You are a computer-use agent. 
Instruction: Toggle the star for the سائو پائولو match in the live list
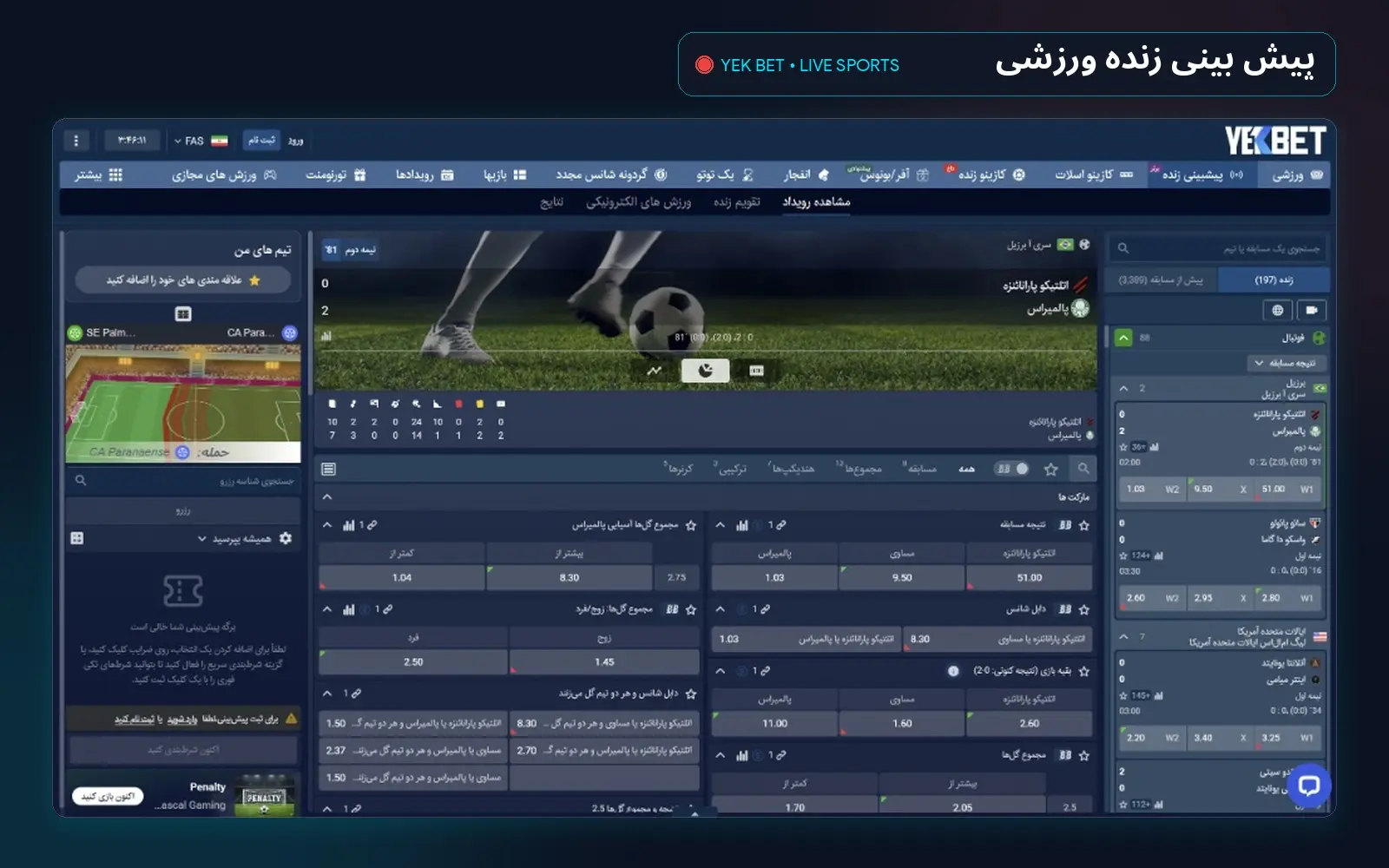(1124, 556)
